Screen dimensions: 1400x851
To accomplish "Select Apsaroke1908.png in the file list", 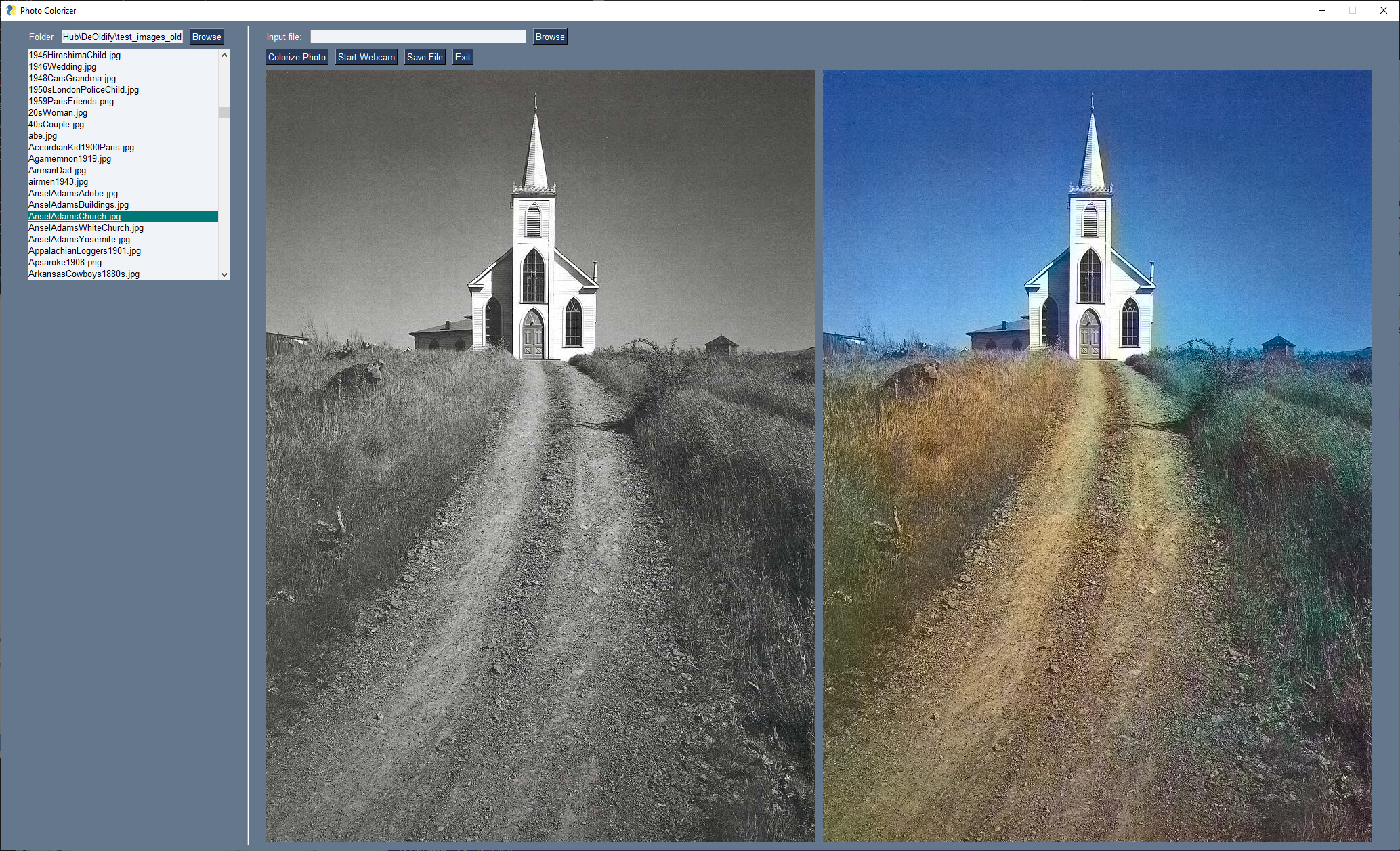I will point(123,262).
